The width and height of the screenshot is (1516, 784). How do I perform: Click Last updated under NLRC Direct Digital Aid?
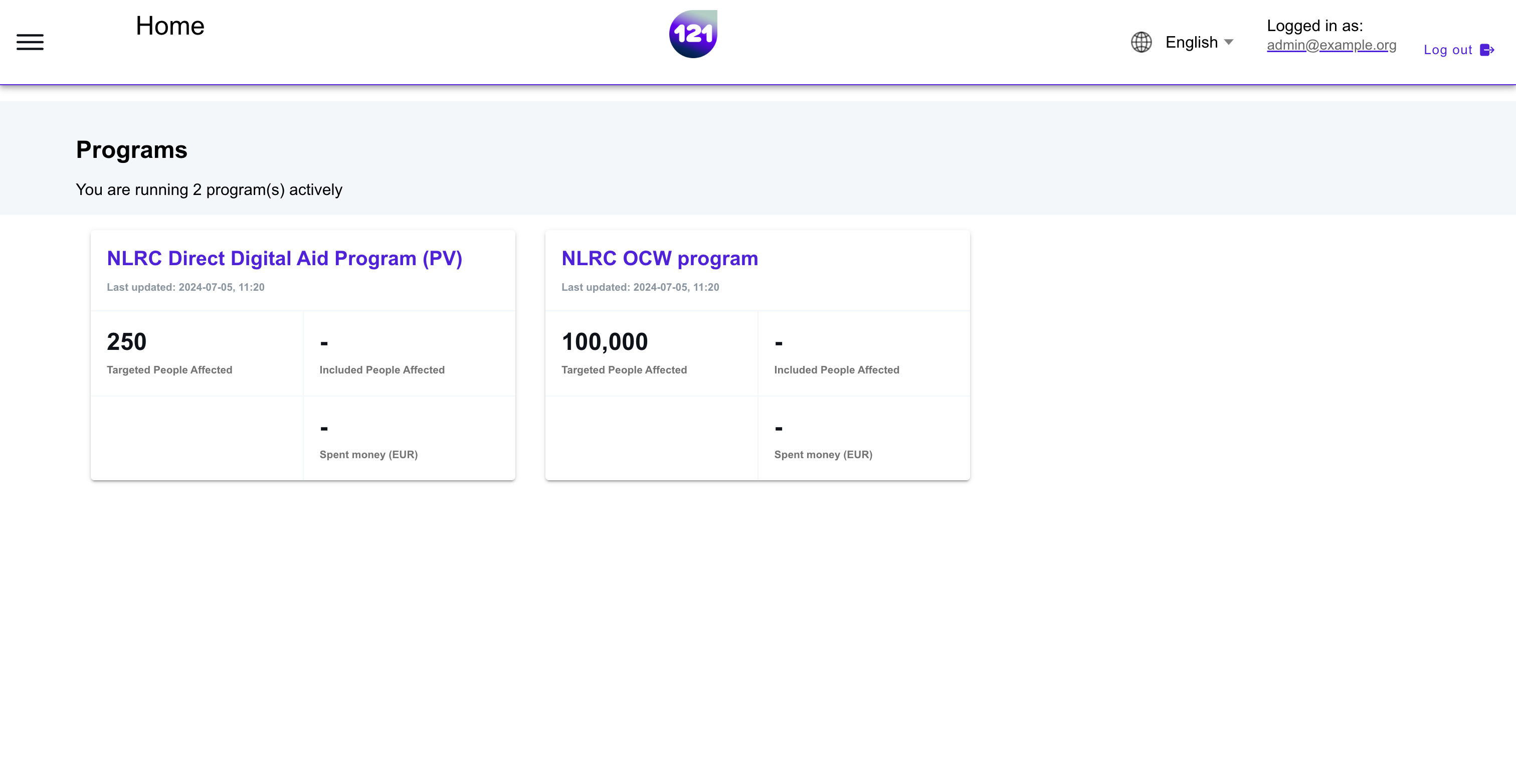185,287
